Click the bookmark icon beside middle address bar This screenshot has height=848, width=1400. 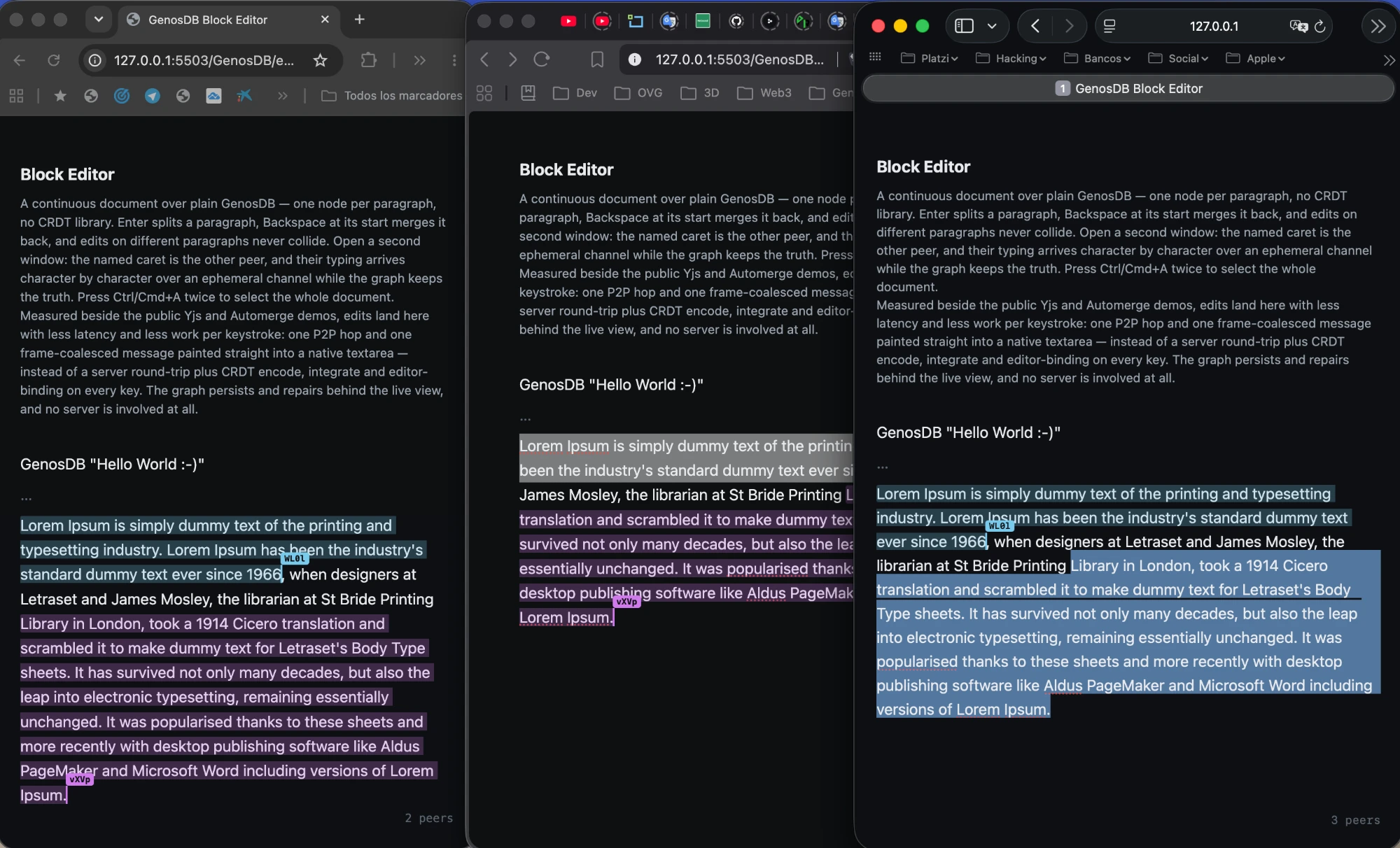click(597, 59)
